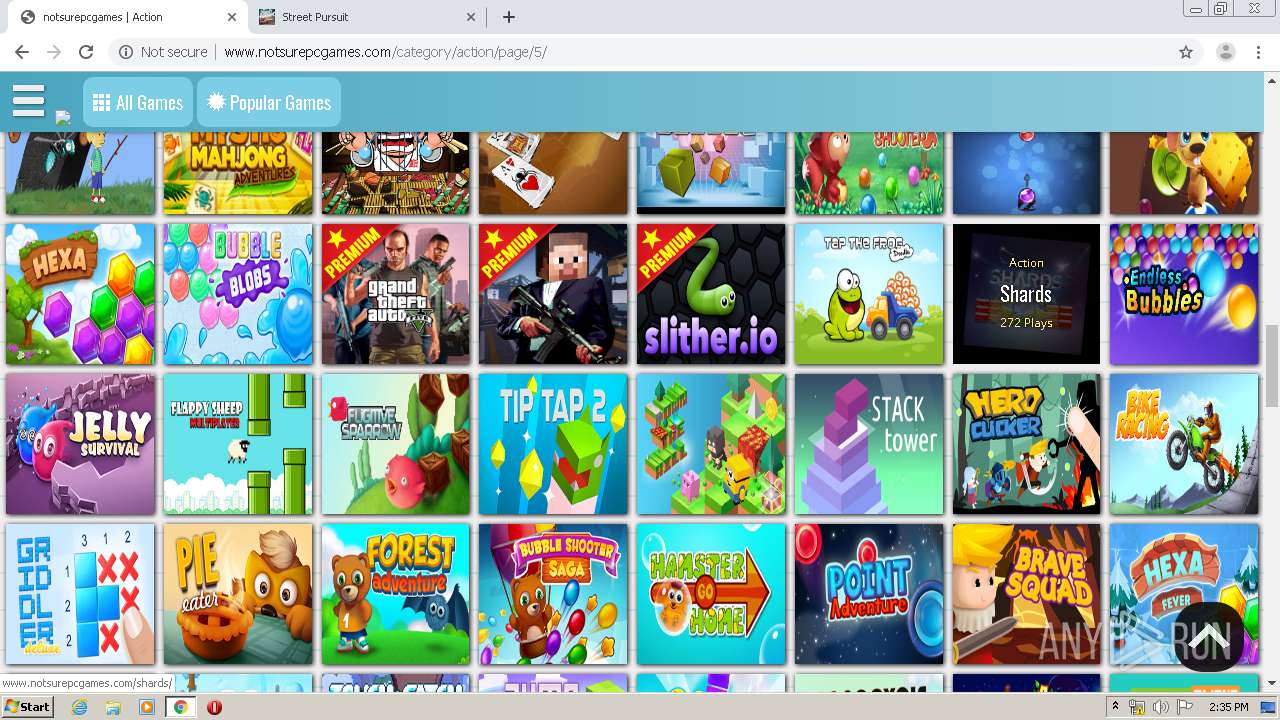This screenshot has width=1280, height=720.
Task: Focus the address bar URL
Action: 385,52
